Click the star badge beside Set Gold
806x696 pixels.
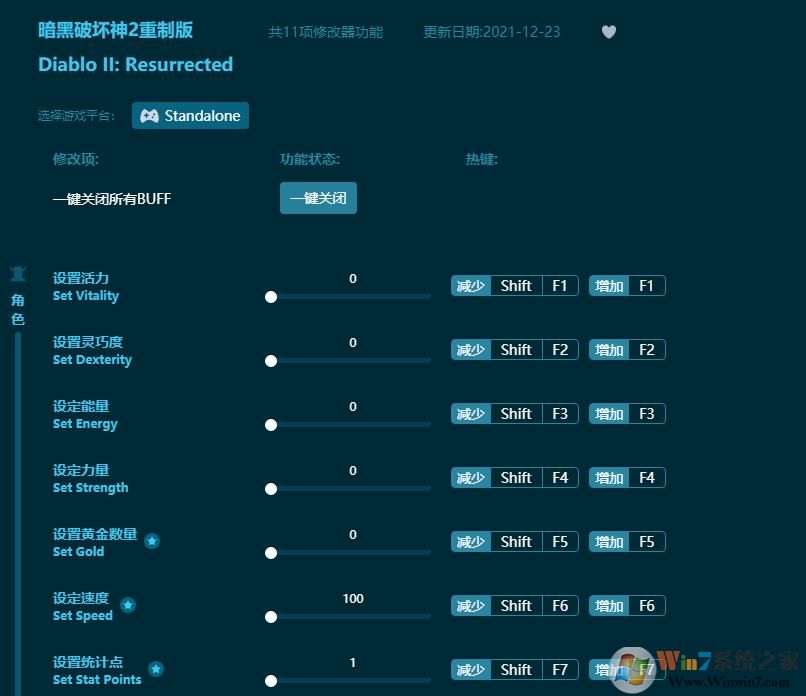pyautogui.click(x=152, y=541)
